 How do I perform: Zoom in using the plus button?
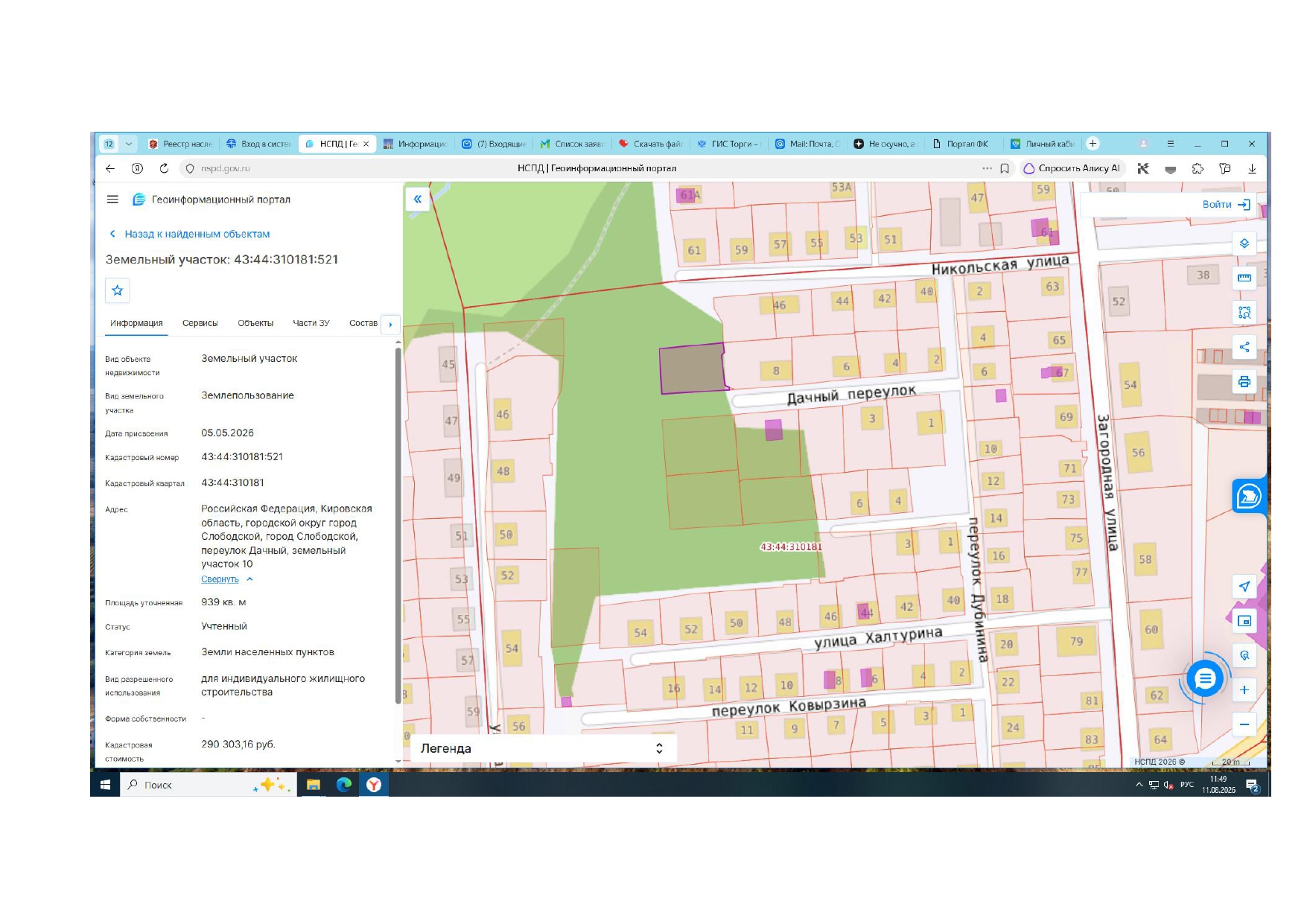pos(1244,689)
